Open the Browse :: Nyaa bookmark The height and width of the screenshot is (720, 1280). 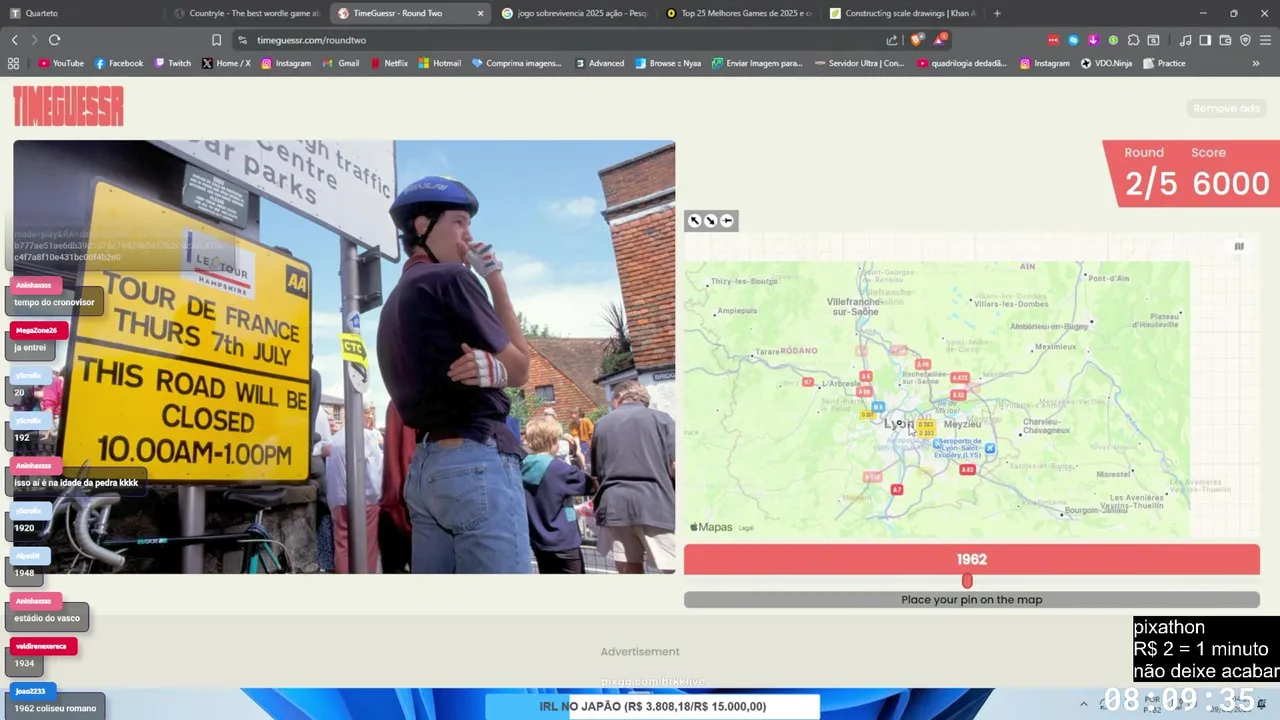coord(668,63)
